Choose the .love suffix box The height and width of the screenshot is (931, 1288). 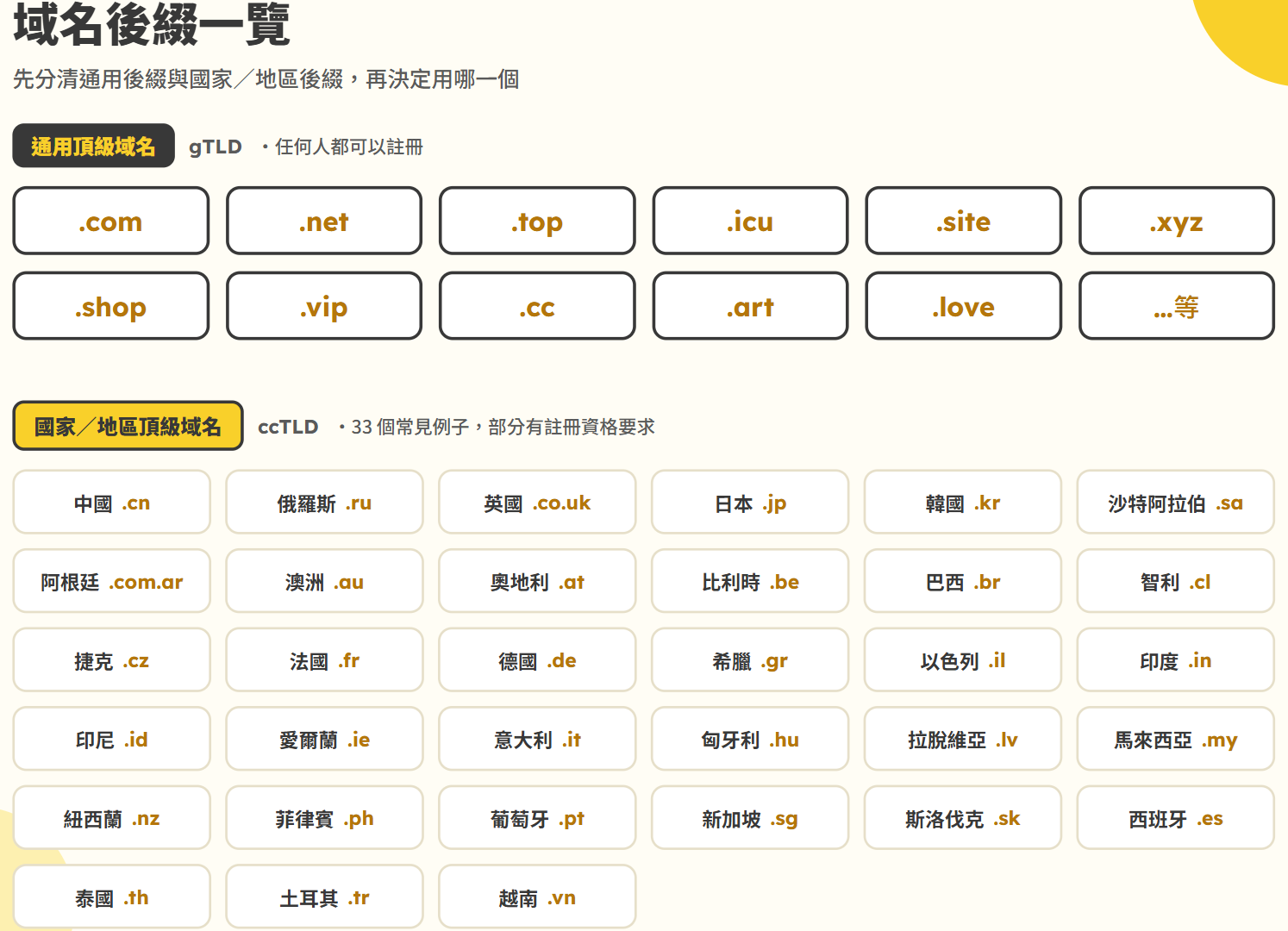pos(964,306)
